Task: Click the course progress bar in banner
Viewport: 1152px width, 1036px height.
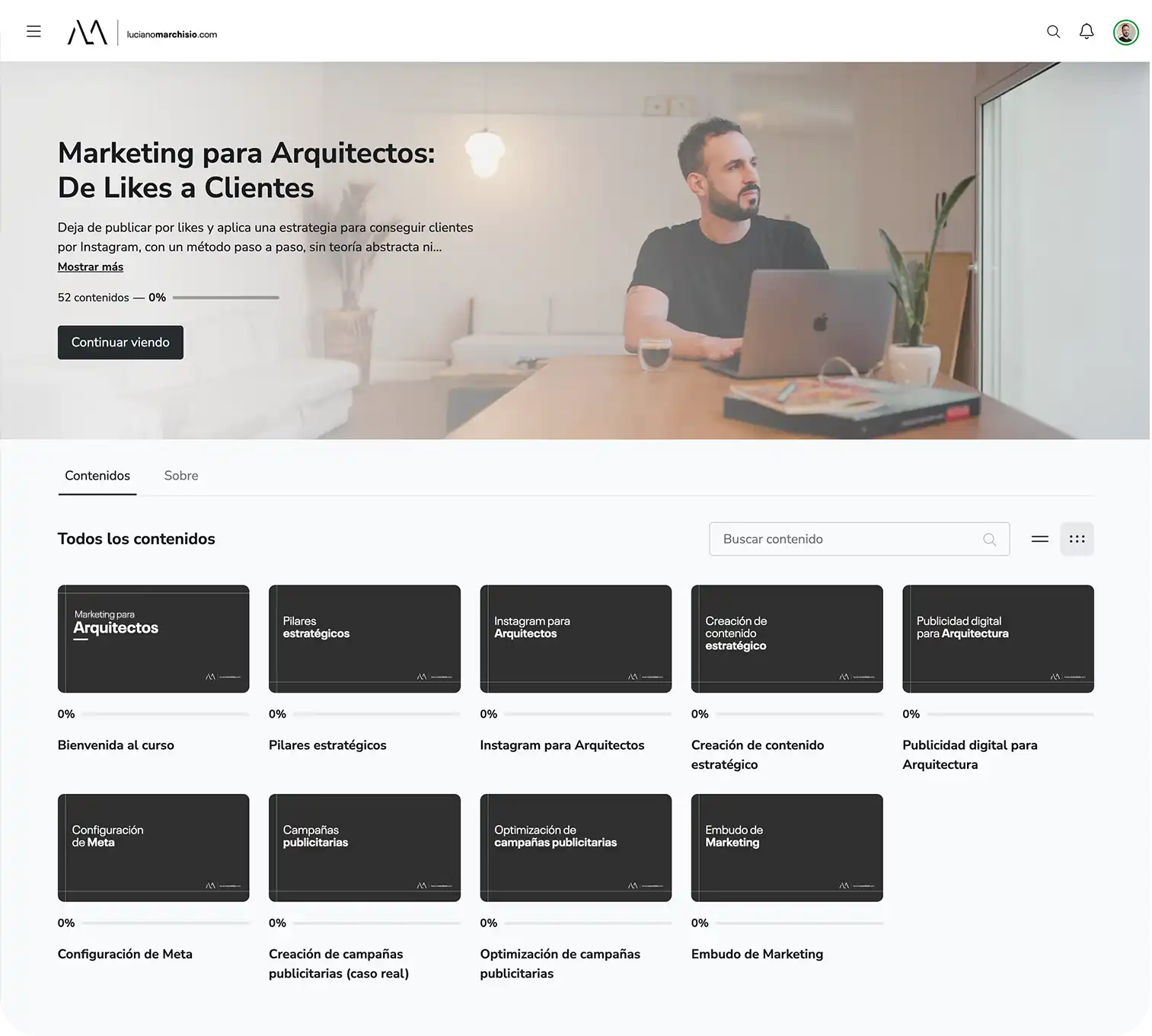Action: (x=225, y=298)
